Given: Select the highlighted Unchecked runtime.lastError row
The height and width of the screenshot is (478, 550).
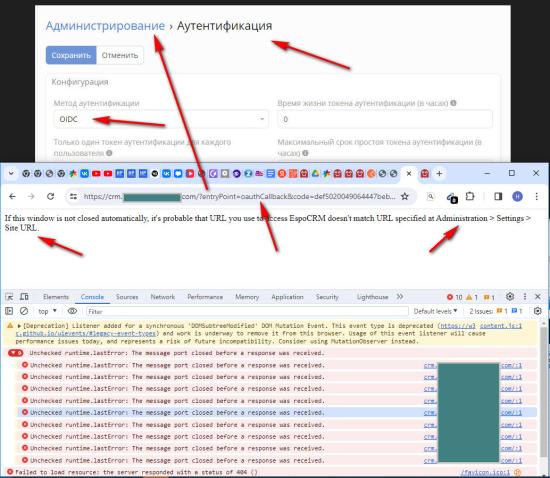Looking at the screenshot, I should 277,413.
